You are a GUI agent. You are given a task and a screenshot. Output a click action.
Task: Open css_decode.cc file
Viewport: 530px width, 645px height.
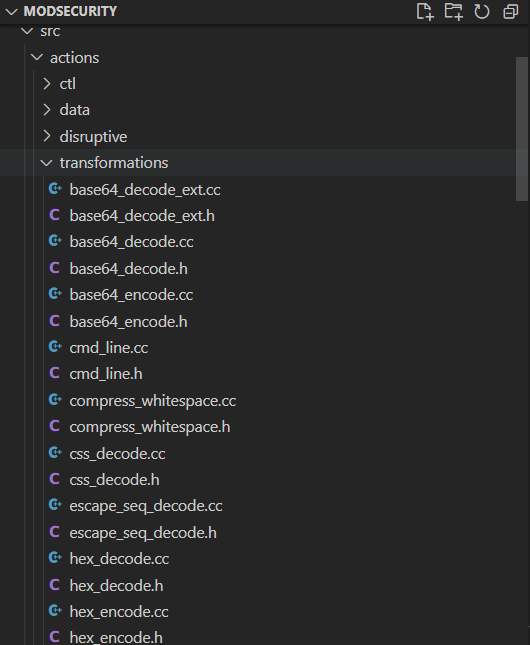pos(117,454)
